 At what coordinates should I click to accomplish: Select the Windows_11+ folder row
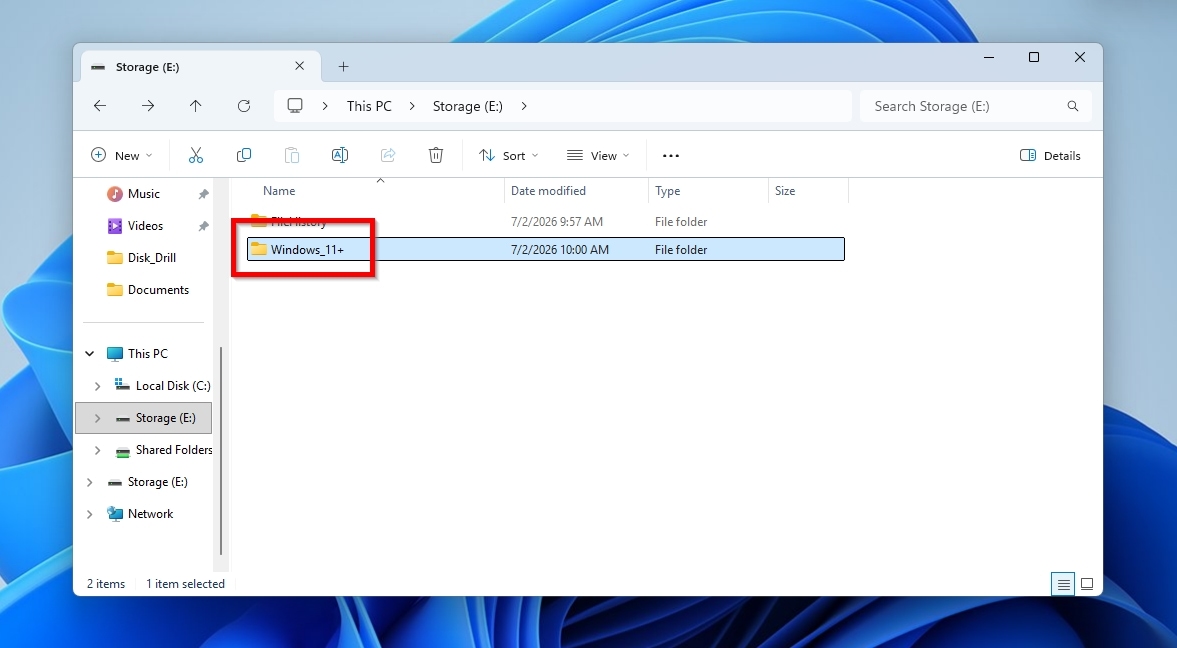tap(546, 249)
